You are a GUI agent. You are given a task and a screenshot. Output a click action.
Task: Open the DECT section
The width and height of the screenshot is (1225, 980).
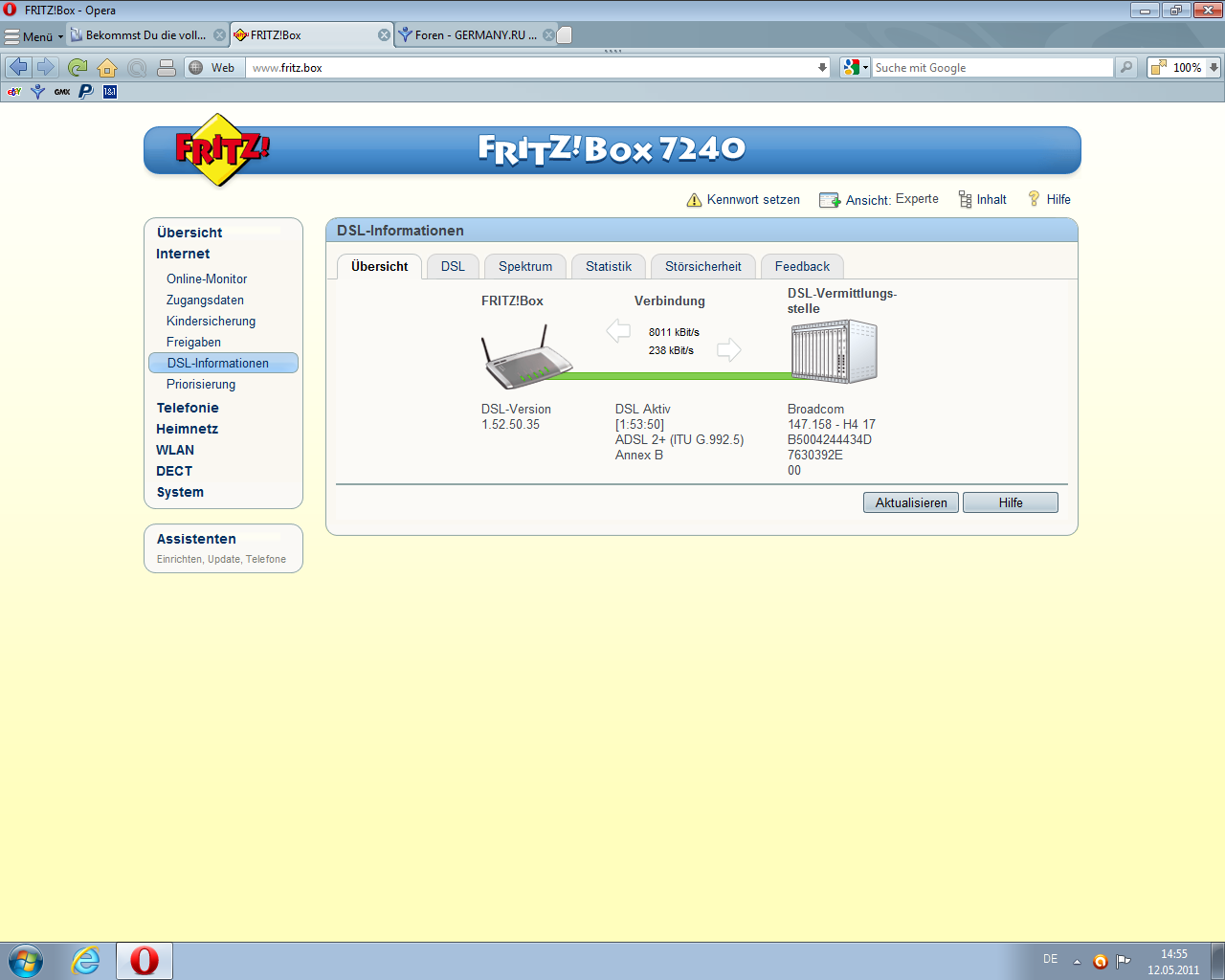(174, 471)
